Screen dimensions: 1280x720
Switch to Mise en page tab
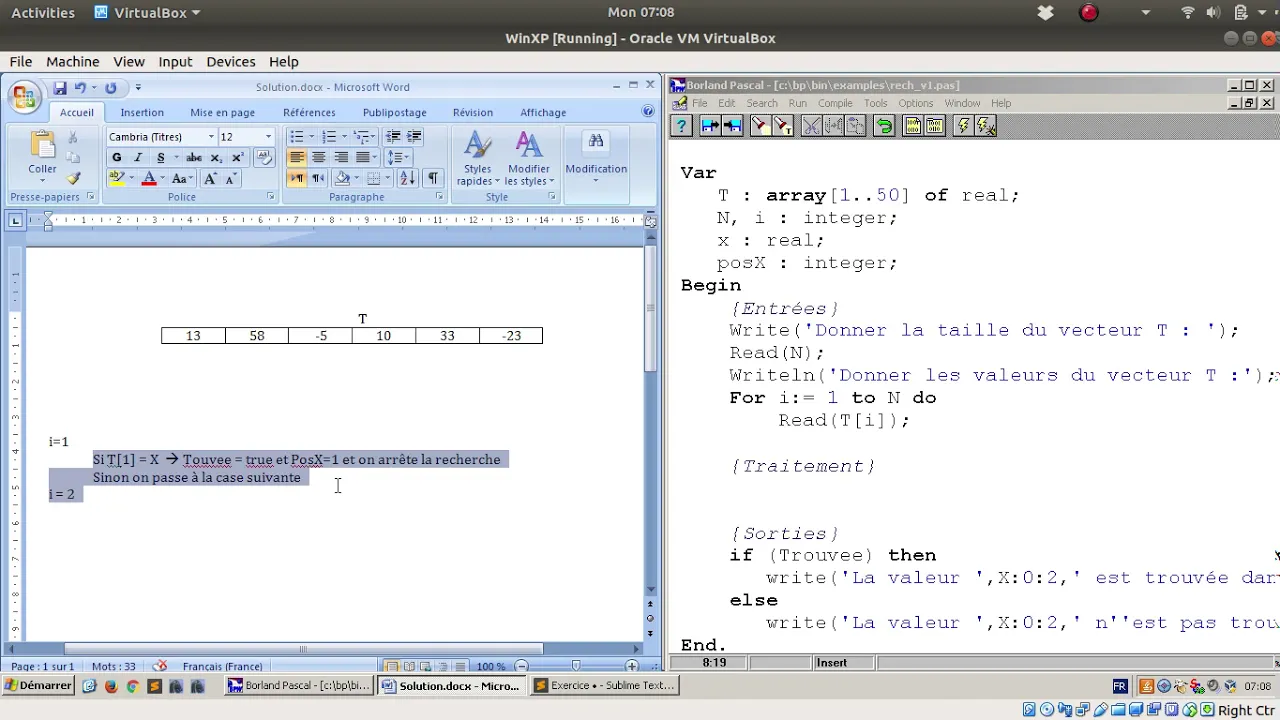[x=223, y=112]
